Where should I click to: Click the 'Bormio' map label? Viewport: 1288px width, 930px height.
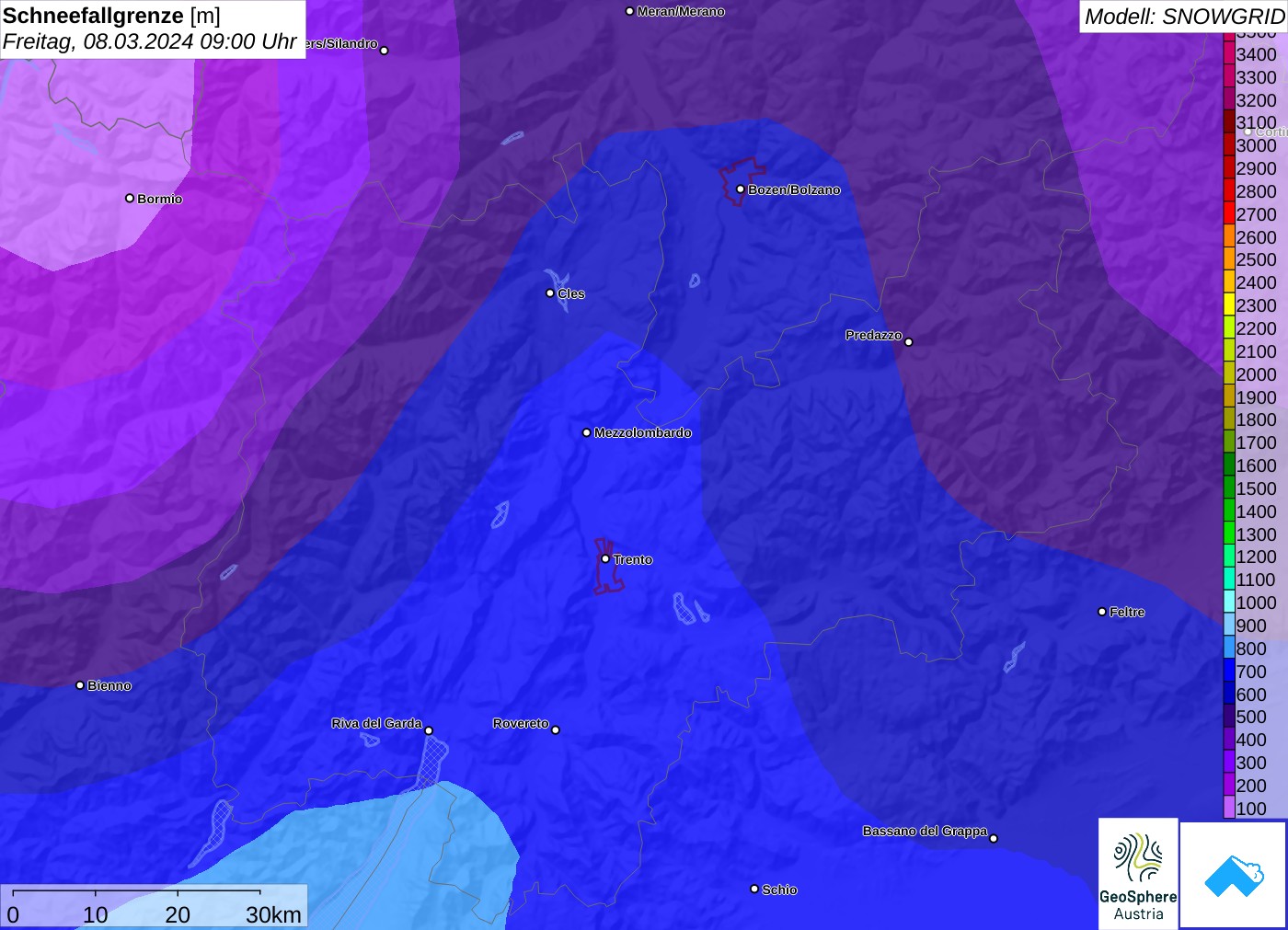pos(160,199)
